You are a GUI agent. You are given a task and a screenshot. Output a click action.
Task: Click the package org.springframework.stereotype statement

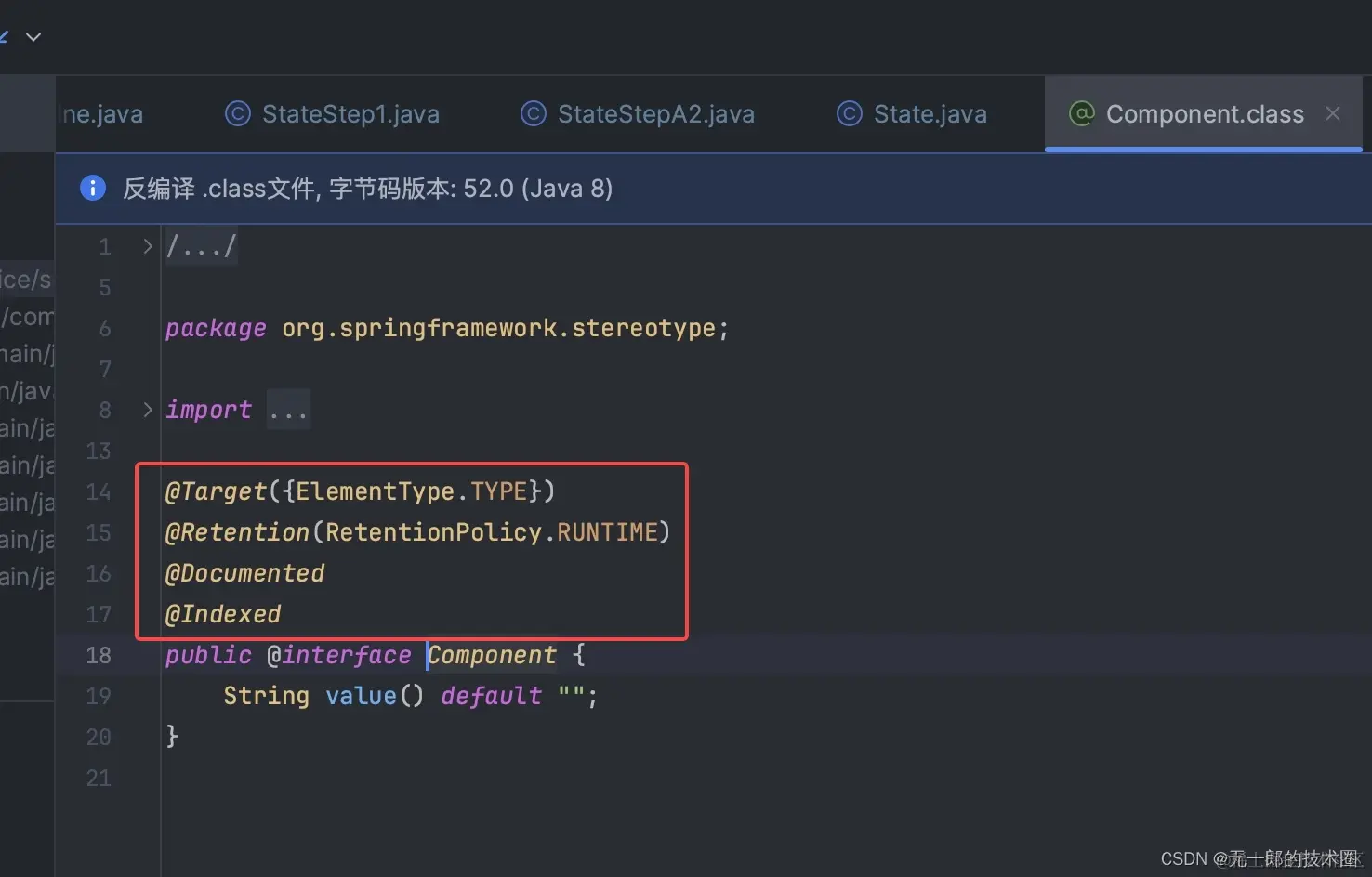[x=447, y=328]
